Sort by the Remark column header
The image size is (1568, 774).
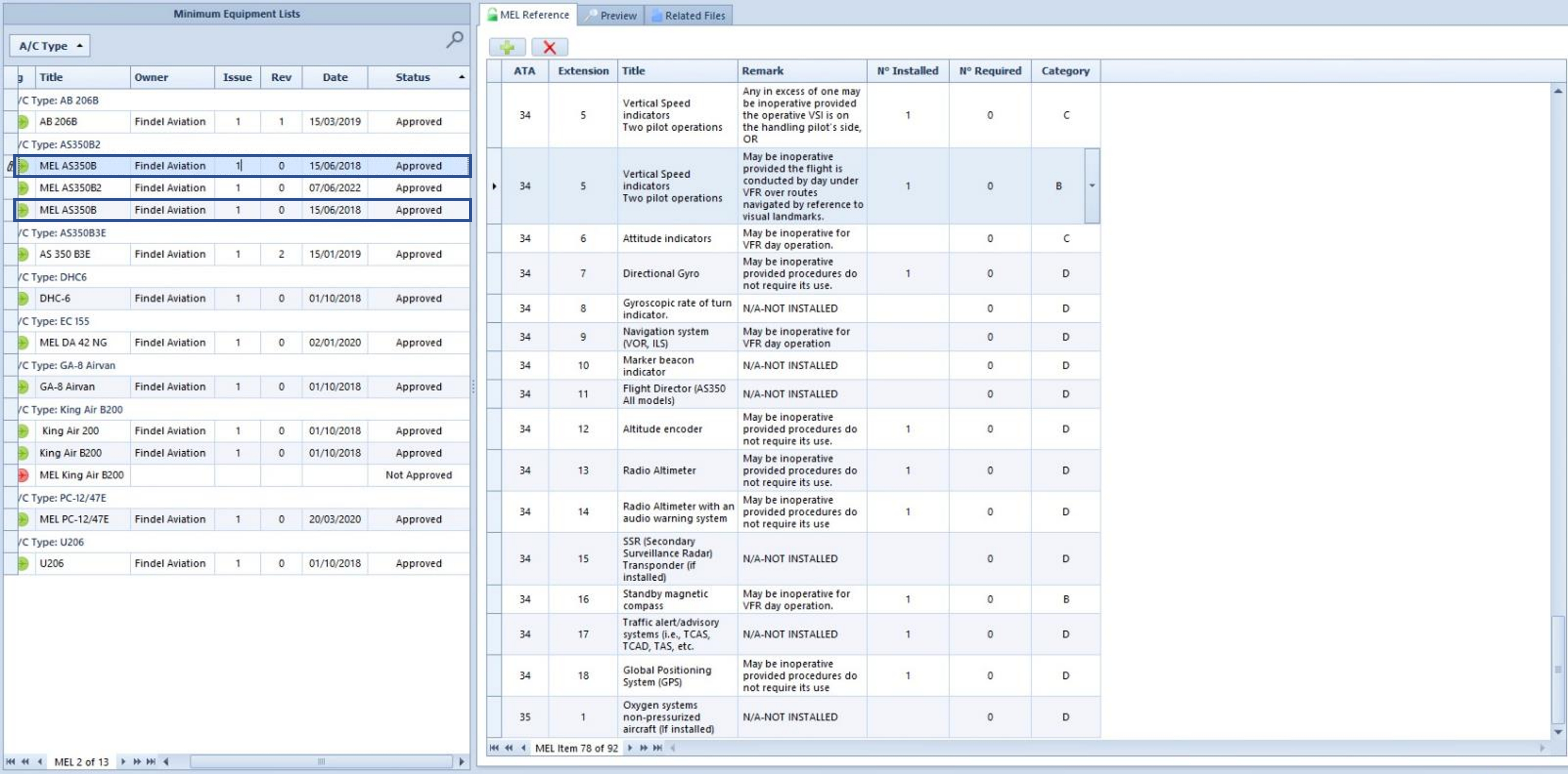tap(802, 70)
